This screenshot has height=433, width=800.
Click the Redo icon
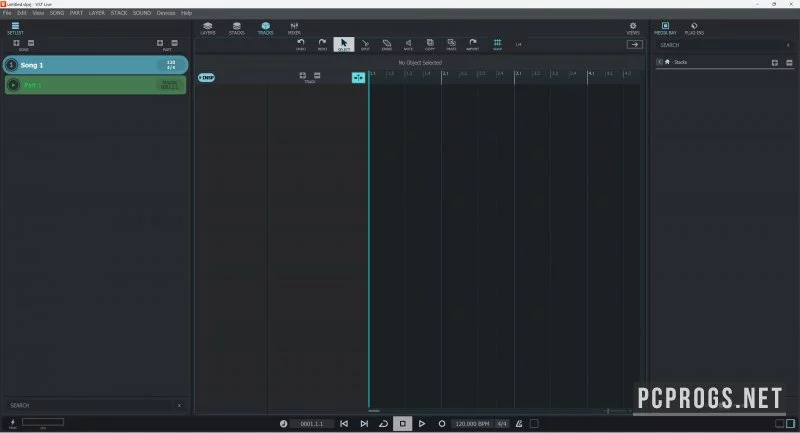click(322, 44)
